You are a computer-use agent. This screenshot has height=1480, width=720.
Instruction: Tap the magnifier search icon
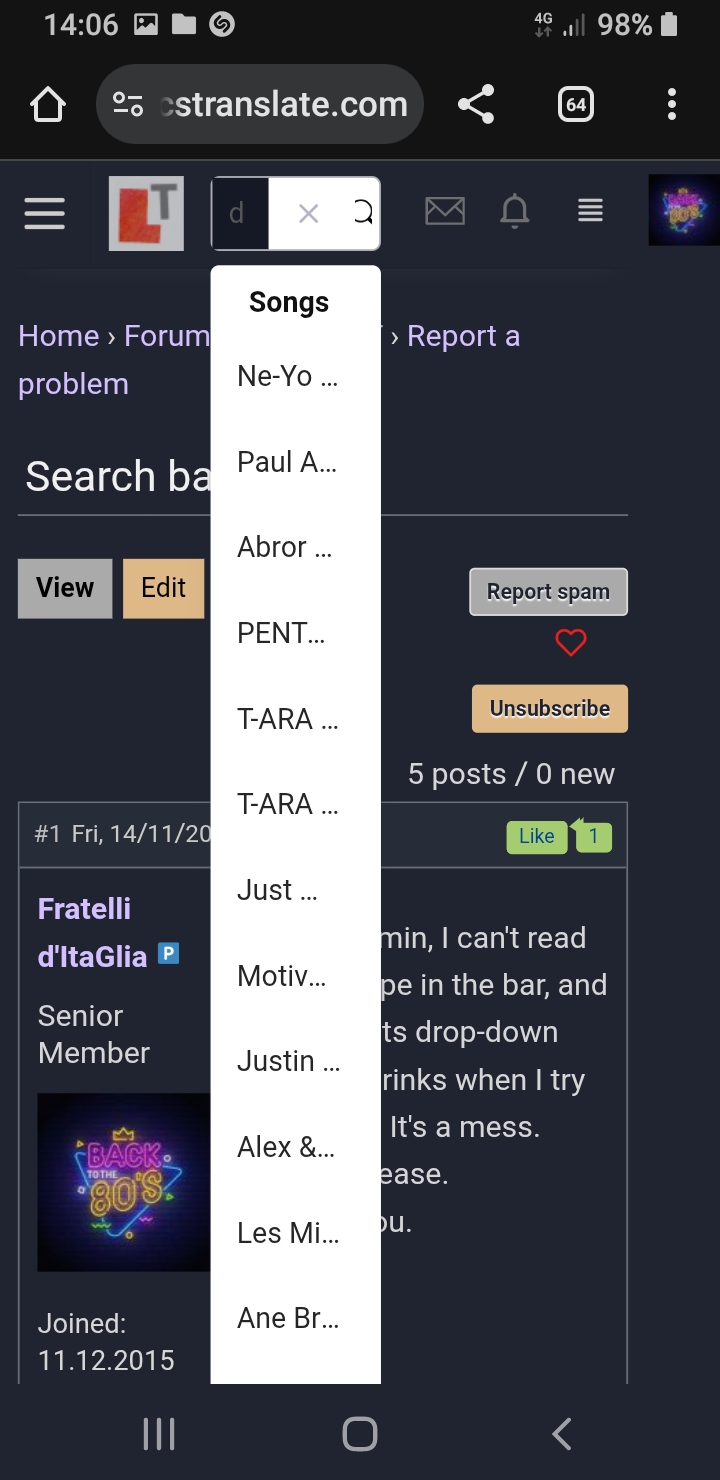[362, 213]
